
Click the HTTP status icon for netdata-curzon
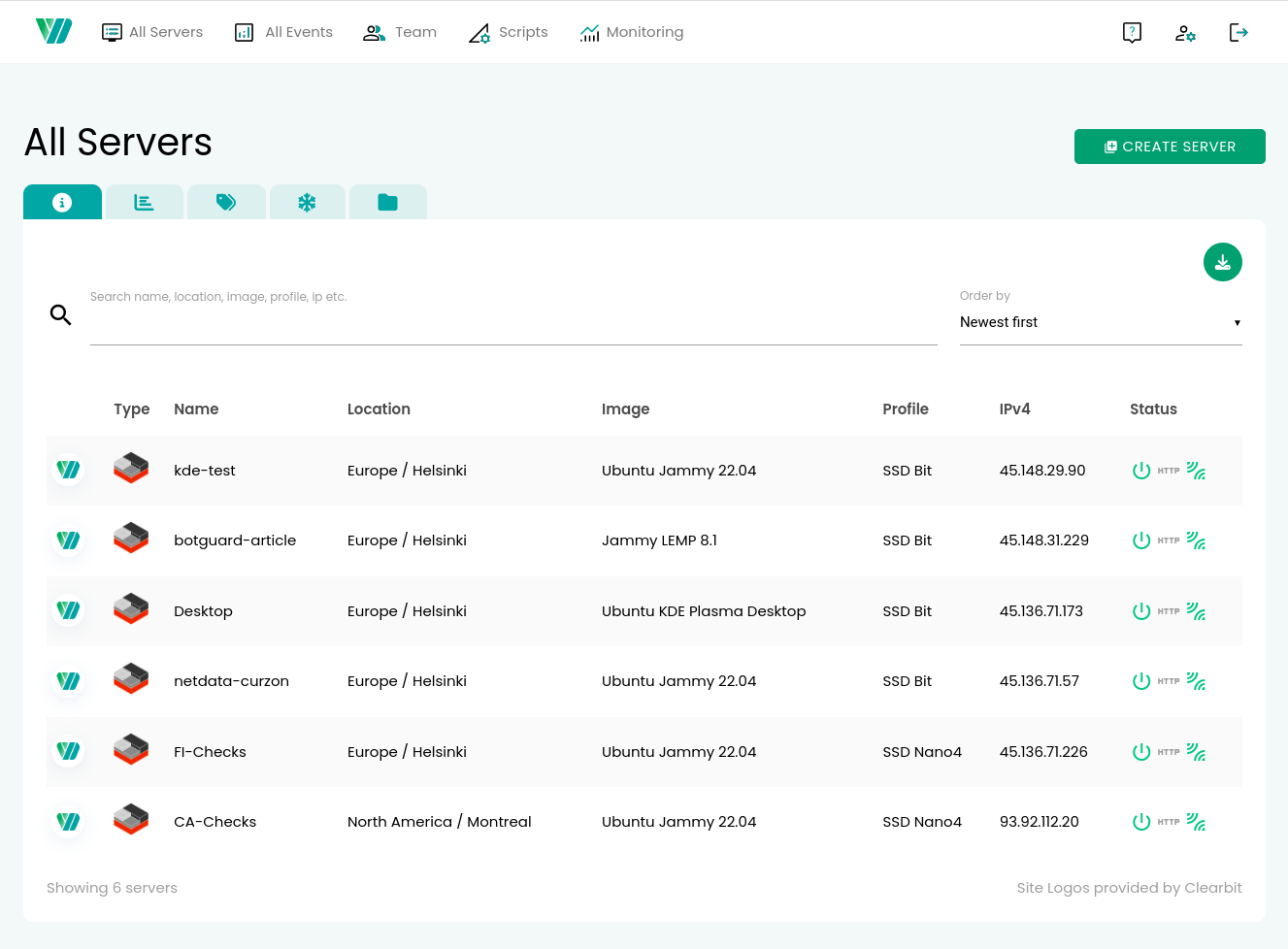pyautogui.click(x=1169, y=681)
